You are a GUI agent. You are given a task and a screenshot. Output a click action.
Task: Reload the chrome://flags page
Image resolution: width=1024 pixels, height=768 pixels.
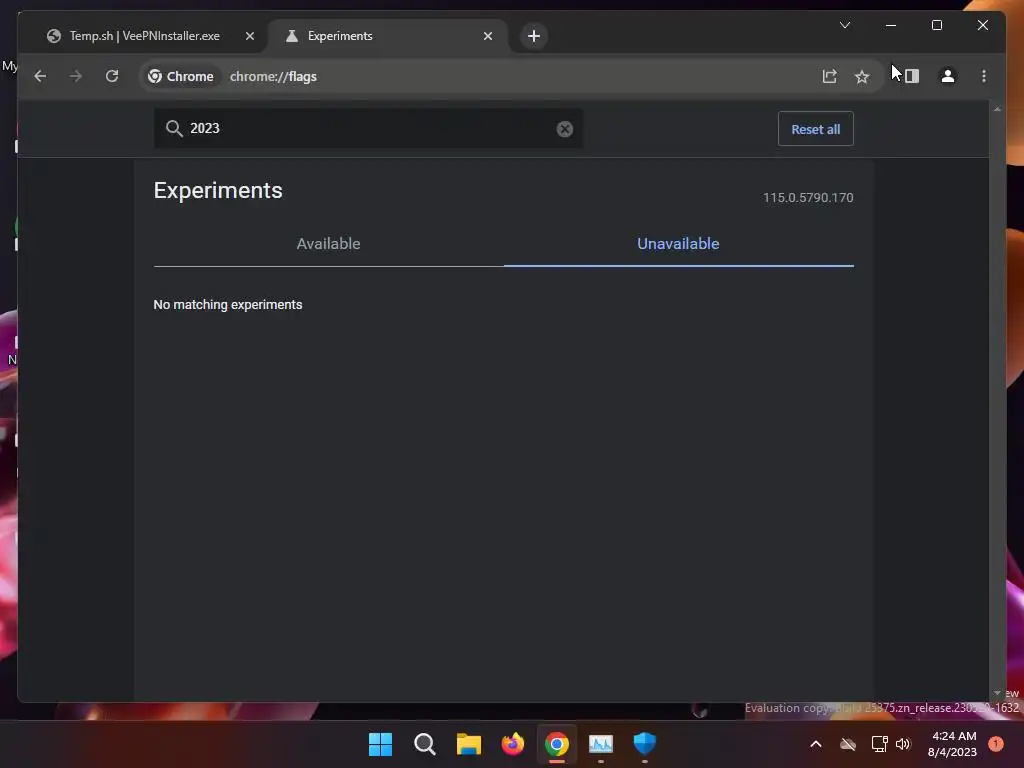click(112, 76)
